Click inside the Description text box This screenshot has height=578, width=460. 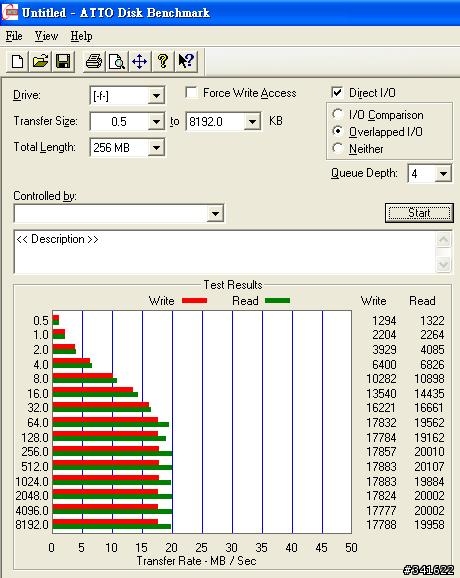coord(225,252)
